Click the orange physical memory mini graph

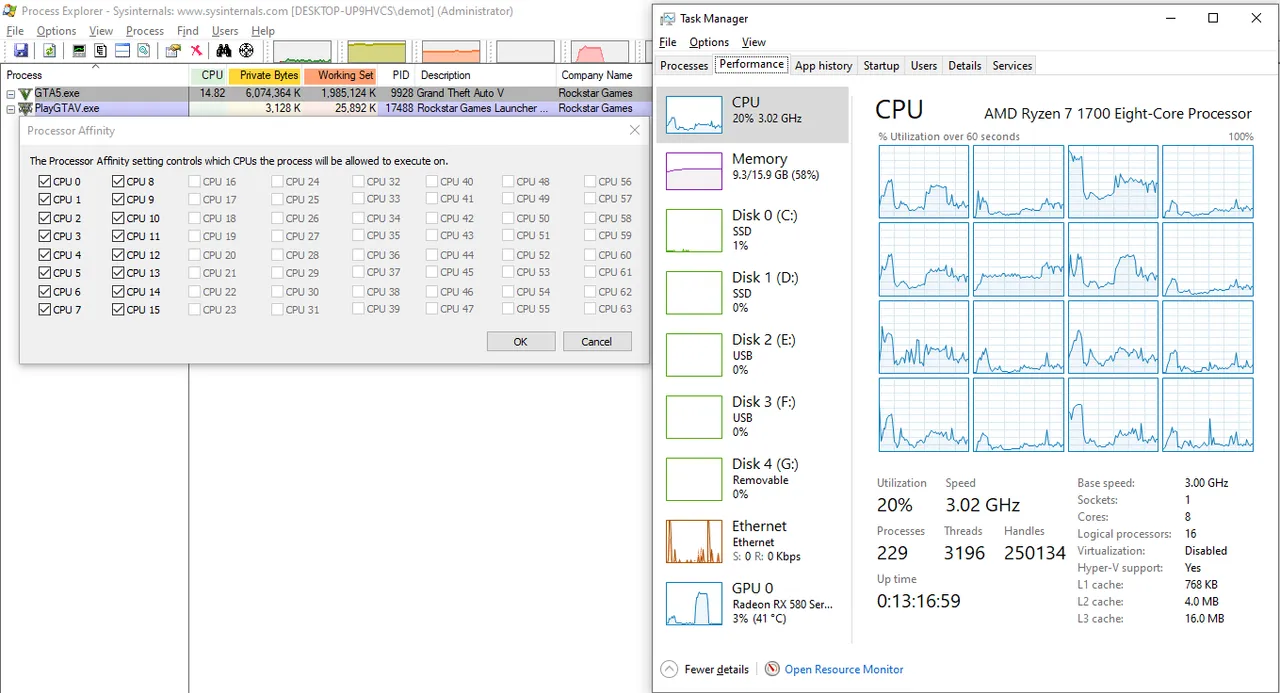[x=451, y=52]
